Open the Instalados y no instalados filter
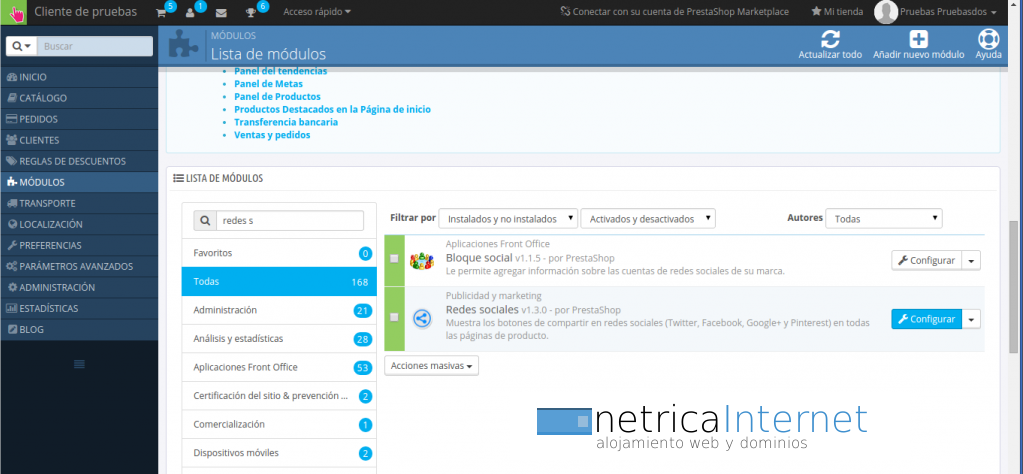Screen dimensions: 1023x474 (x=508, y=218)
